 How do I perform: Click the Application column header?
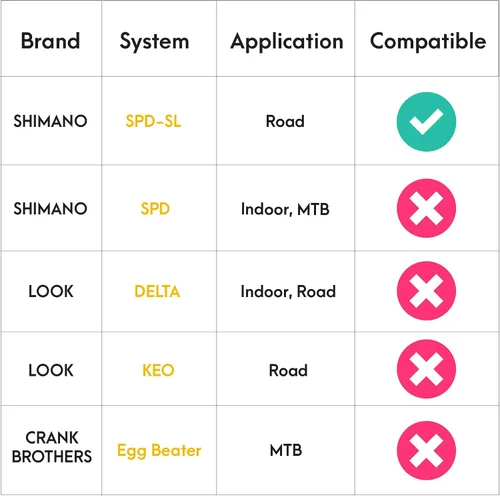(287, 42)
